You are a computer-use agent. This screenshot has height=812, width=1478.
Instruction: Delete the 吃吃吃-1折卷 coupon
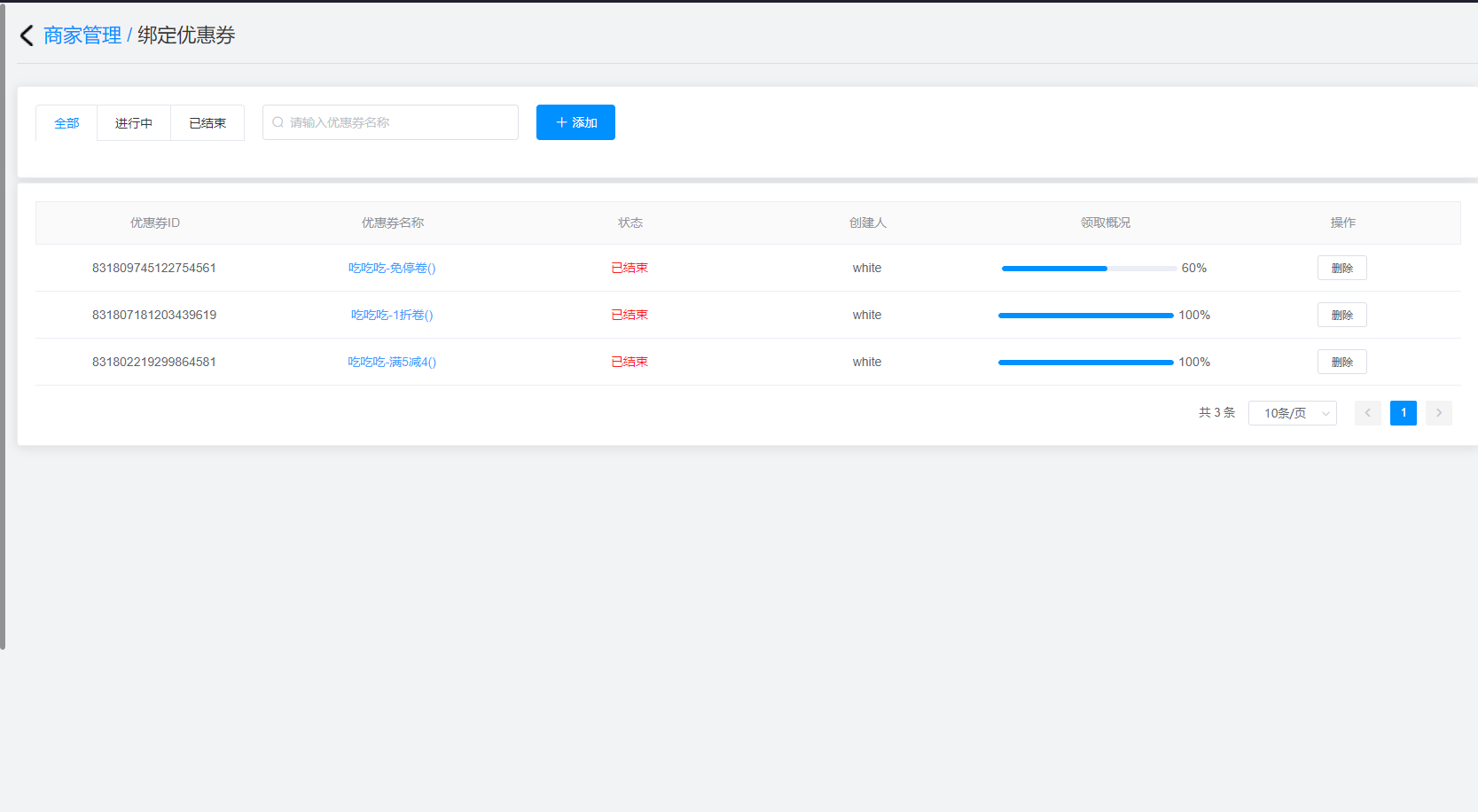pyautogui.click(x=1341, y=315)
